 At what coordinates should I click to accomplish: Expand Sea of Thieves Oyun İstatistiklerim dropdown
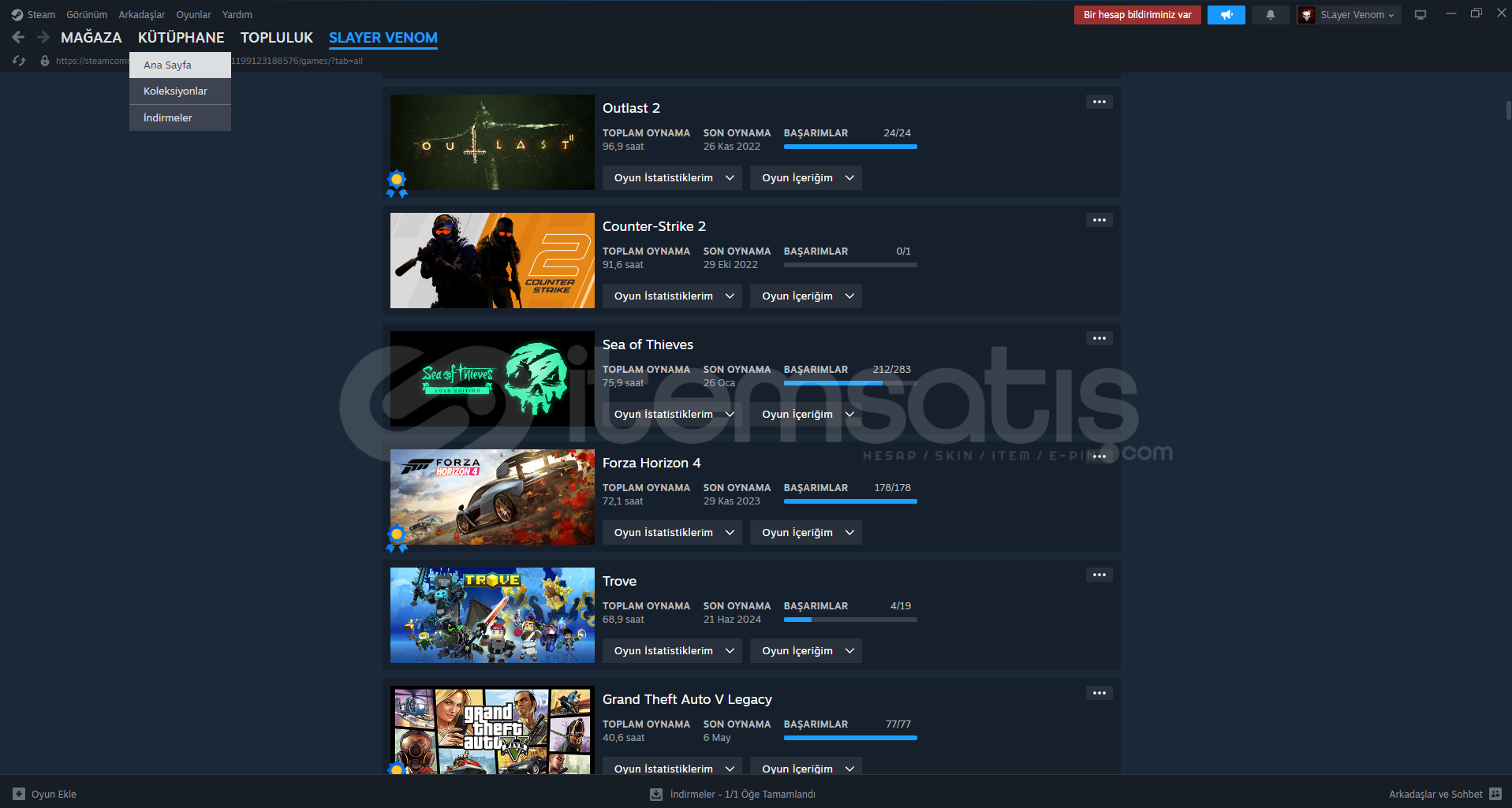coord(672,415)
